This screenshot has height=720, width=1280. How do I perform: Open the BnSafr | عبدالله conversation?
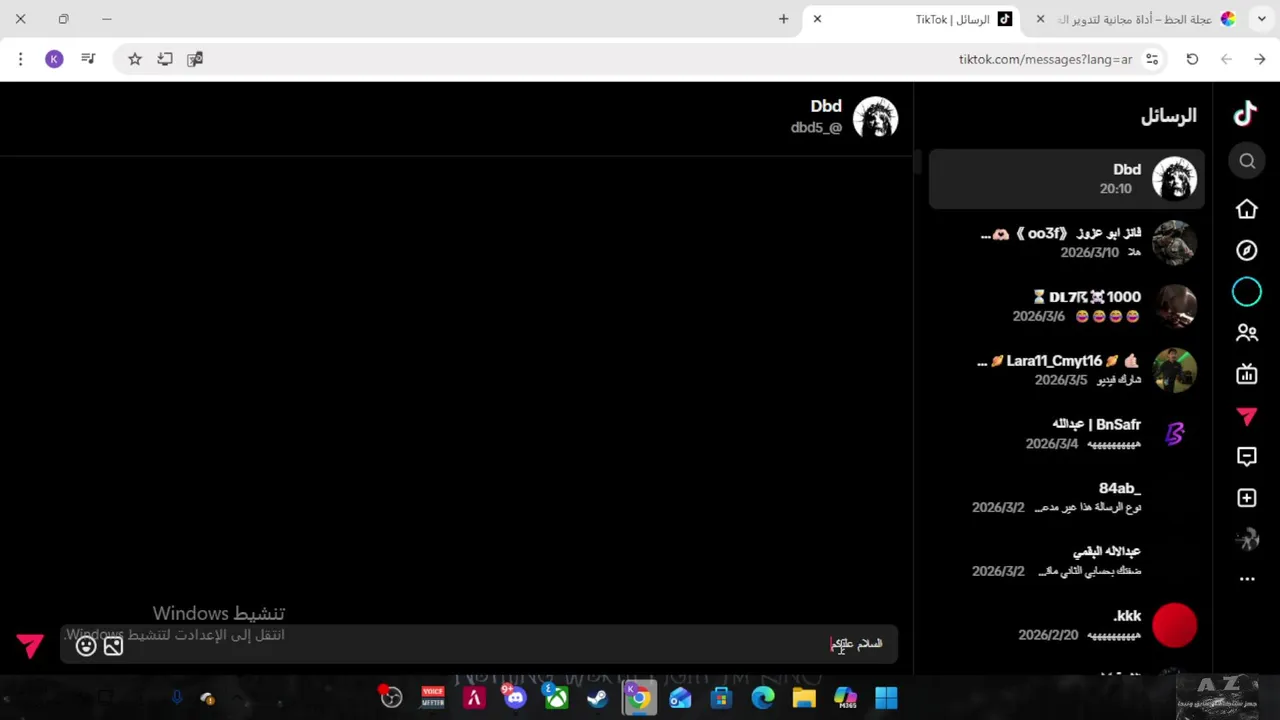click(1066, 433)
